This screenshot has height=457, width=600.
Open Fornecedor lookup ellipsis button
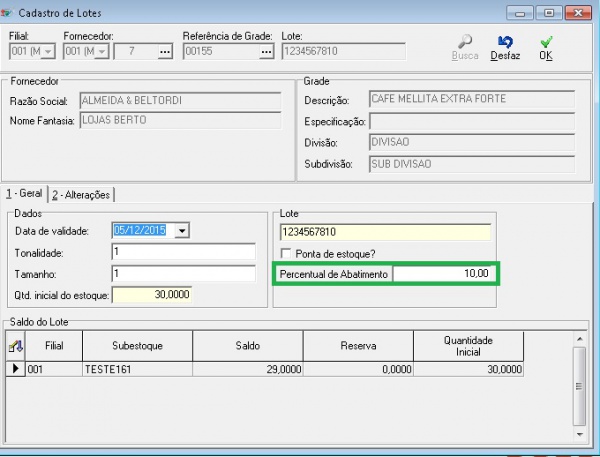(x=166, y=51)
